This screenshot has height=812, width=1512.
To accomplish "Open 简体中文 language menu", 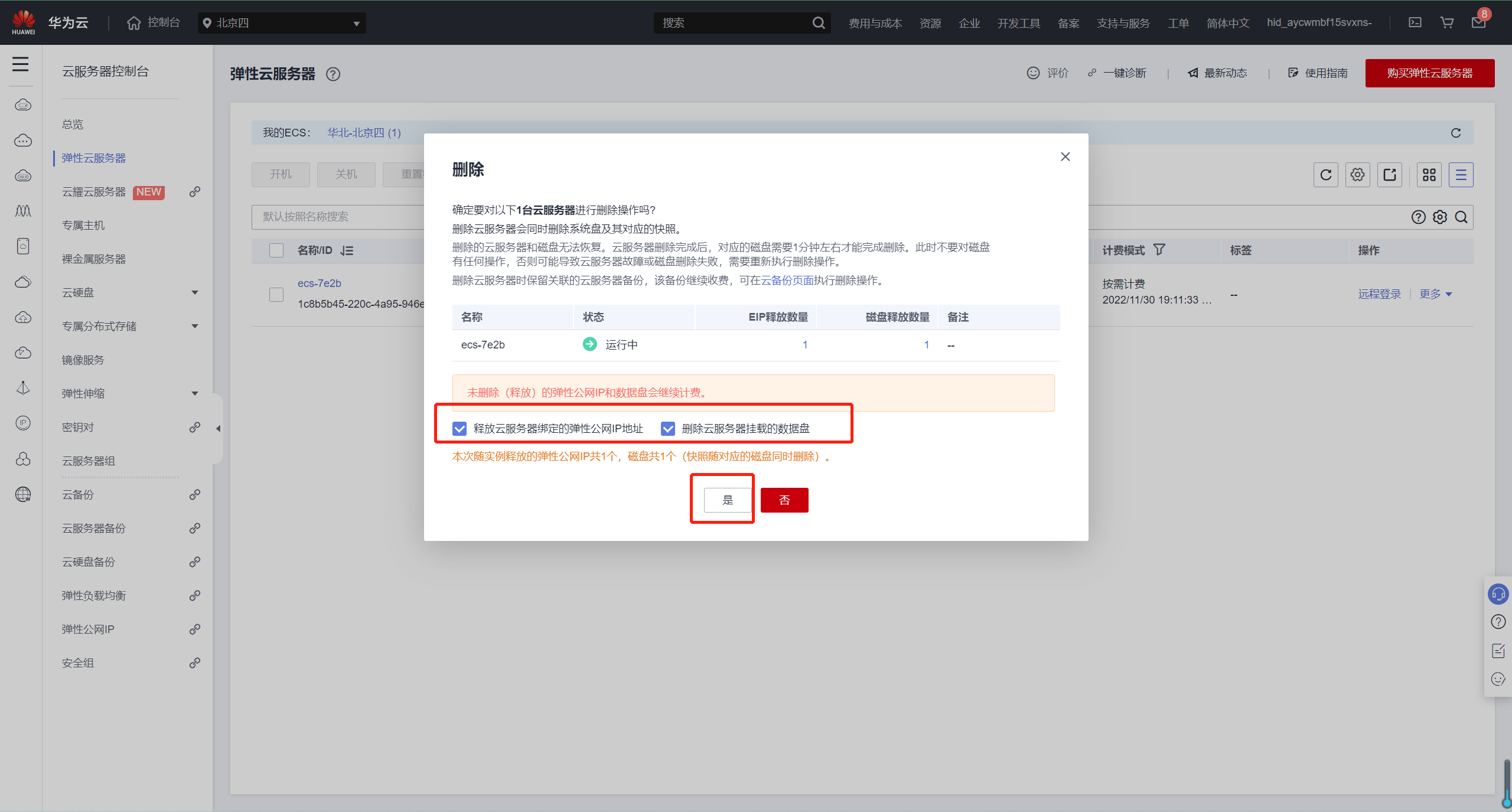I will [1228, 23].
